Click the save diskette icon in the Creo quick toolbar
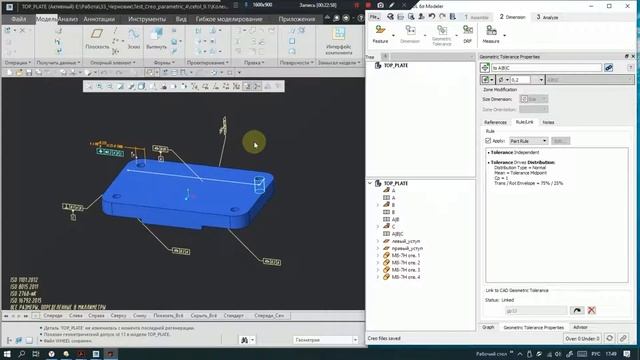This screenshot has width=640, height=360. pos(29,73)
